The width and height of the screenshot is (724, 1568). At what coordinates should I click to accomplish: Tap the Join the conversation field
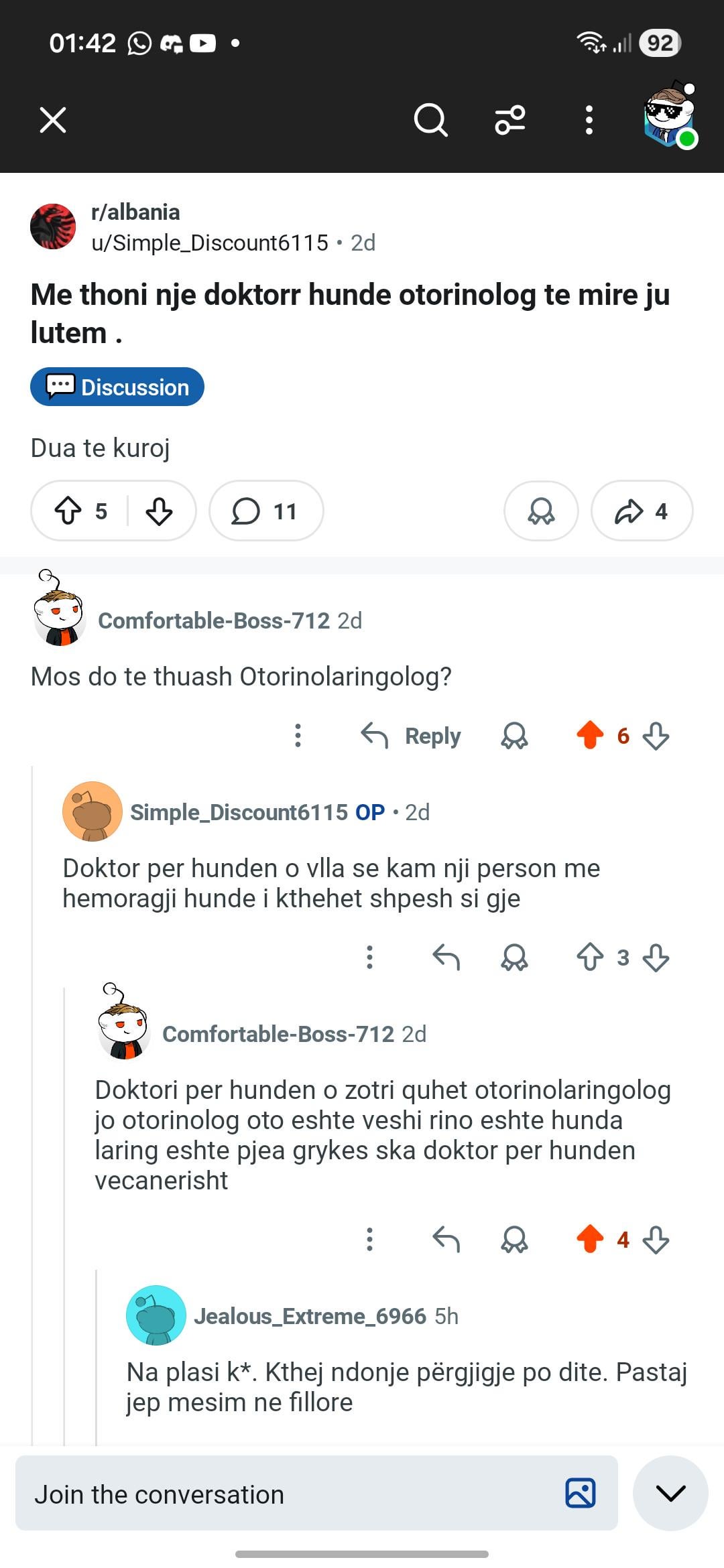point(288,1494)
